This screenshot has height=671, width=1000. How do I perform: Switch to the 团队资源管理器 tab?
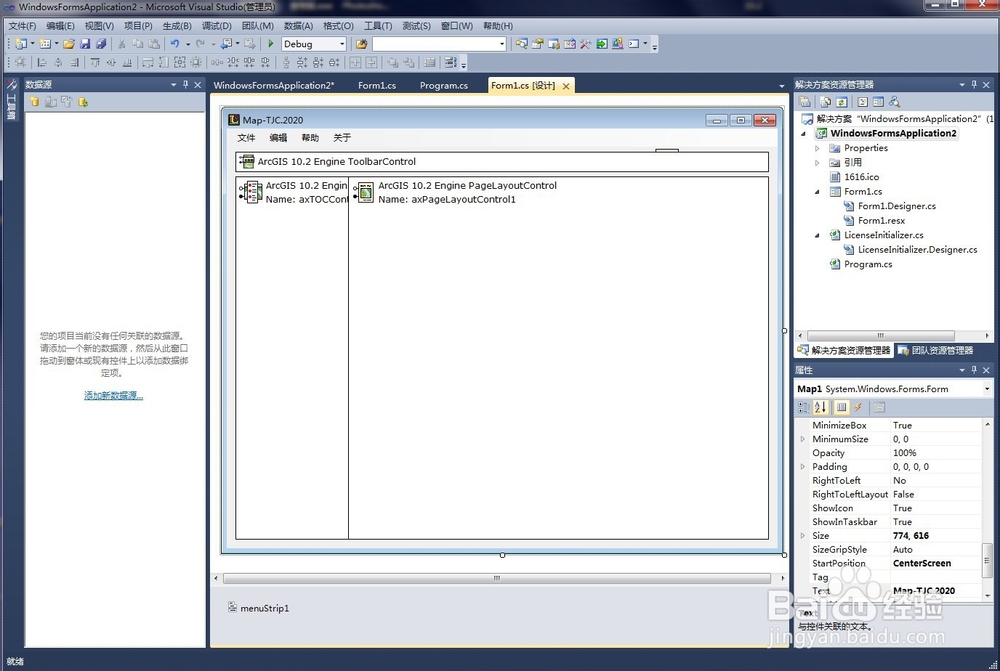click(x=936, y=350)
